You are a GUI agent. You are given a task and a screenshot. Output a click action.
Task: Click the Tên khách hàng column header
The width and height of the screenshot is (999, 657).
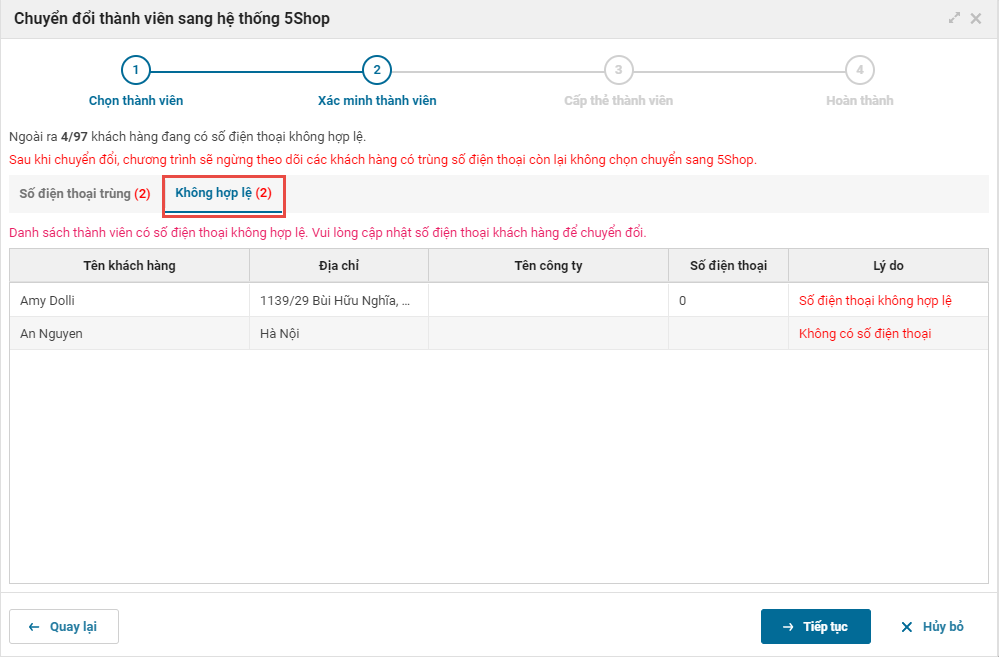[x=129, y=266]
